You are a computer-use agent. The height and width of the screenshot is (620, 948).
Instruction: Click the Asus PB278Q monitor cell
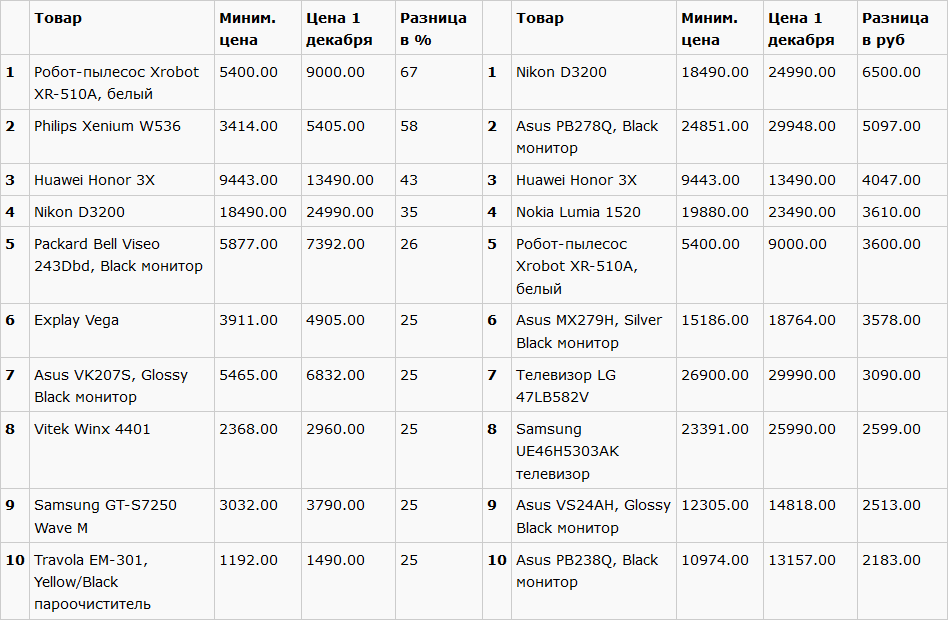(x=587, y=137)
